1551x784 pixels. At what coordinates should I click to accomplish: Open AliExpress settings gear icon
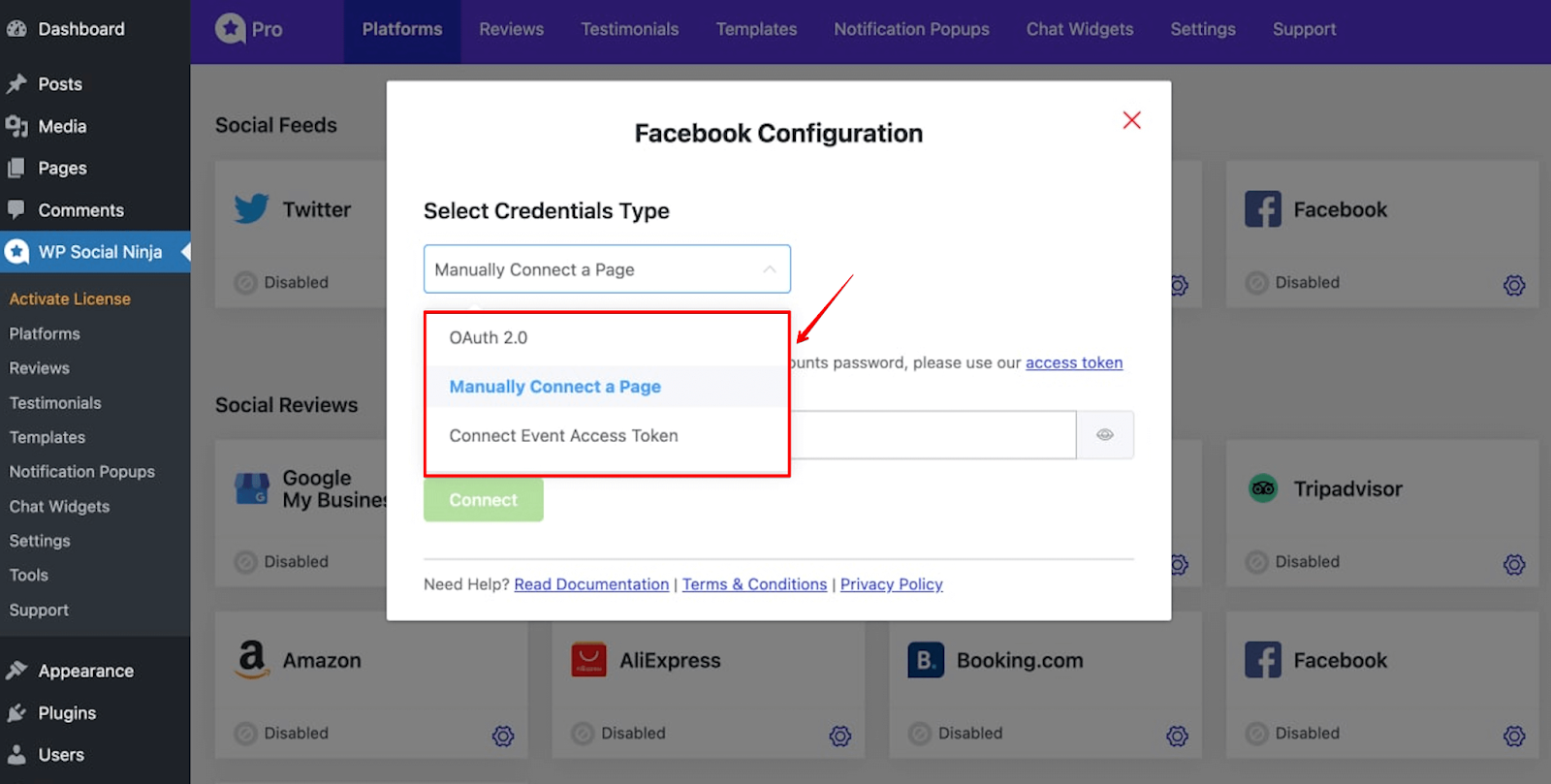[x=839, y=736]
